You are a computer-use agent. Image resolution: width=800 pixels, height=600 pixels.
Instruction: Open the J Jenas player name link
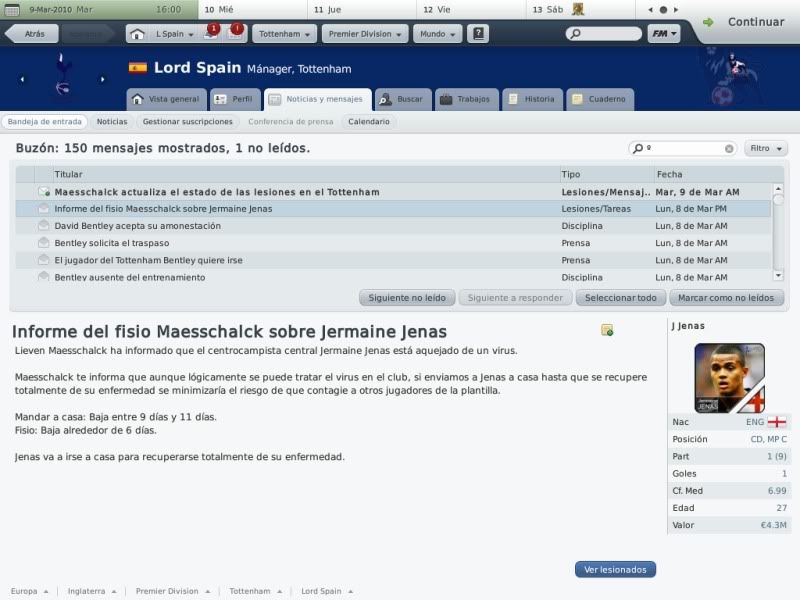click(x=688, y=326)
